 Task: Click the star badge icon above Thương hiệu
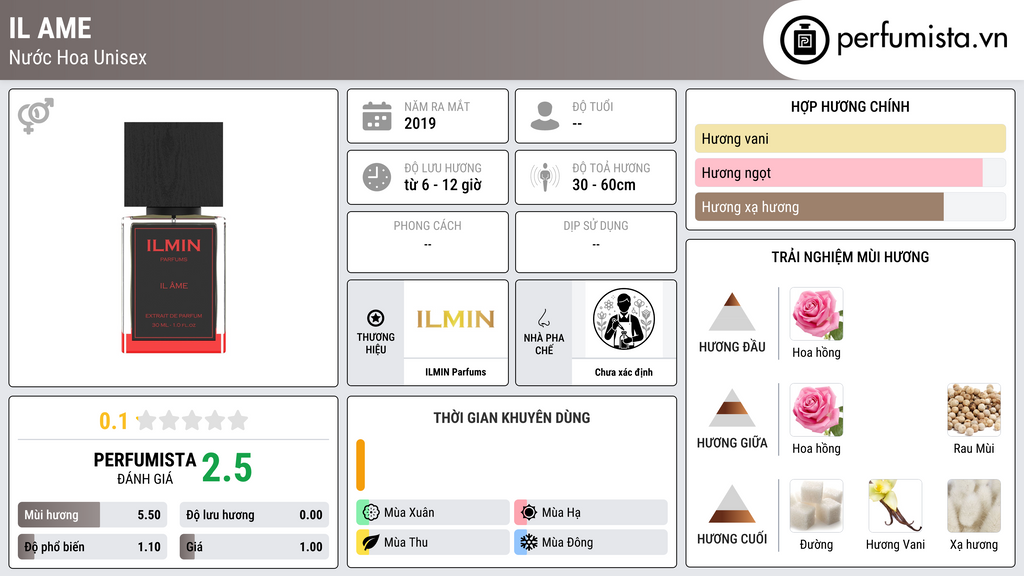(376, 318)
